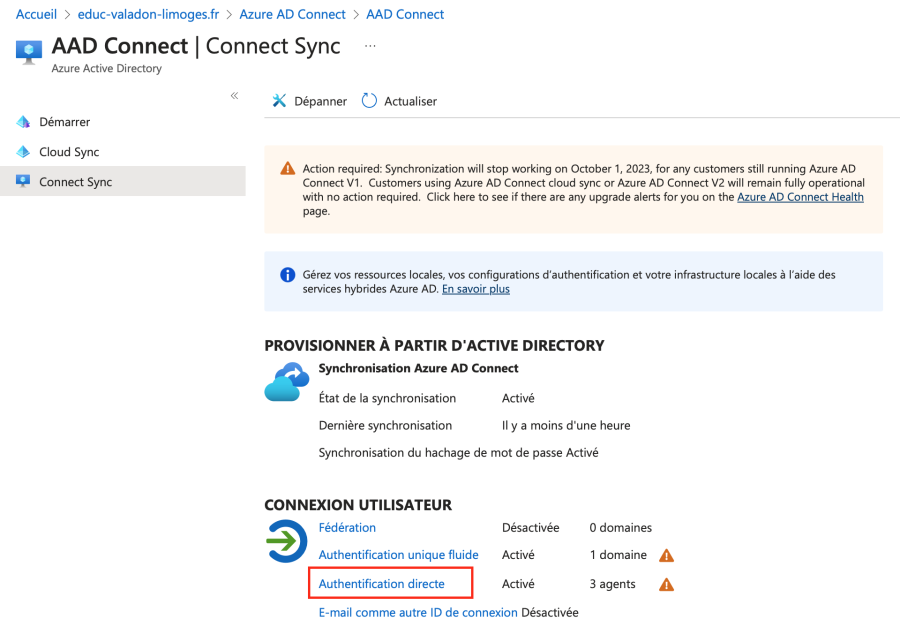The width and height of the screenshot is (900, 642).
Task: Open the En savoir plus link
Action: click(476, 289)
